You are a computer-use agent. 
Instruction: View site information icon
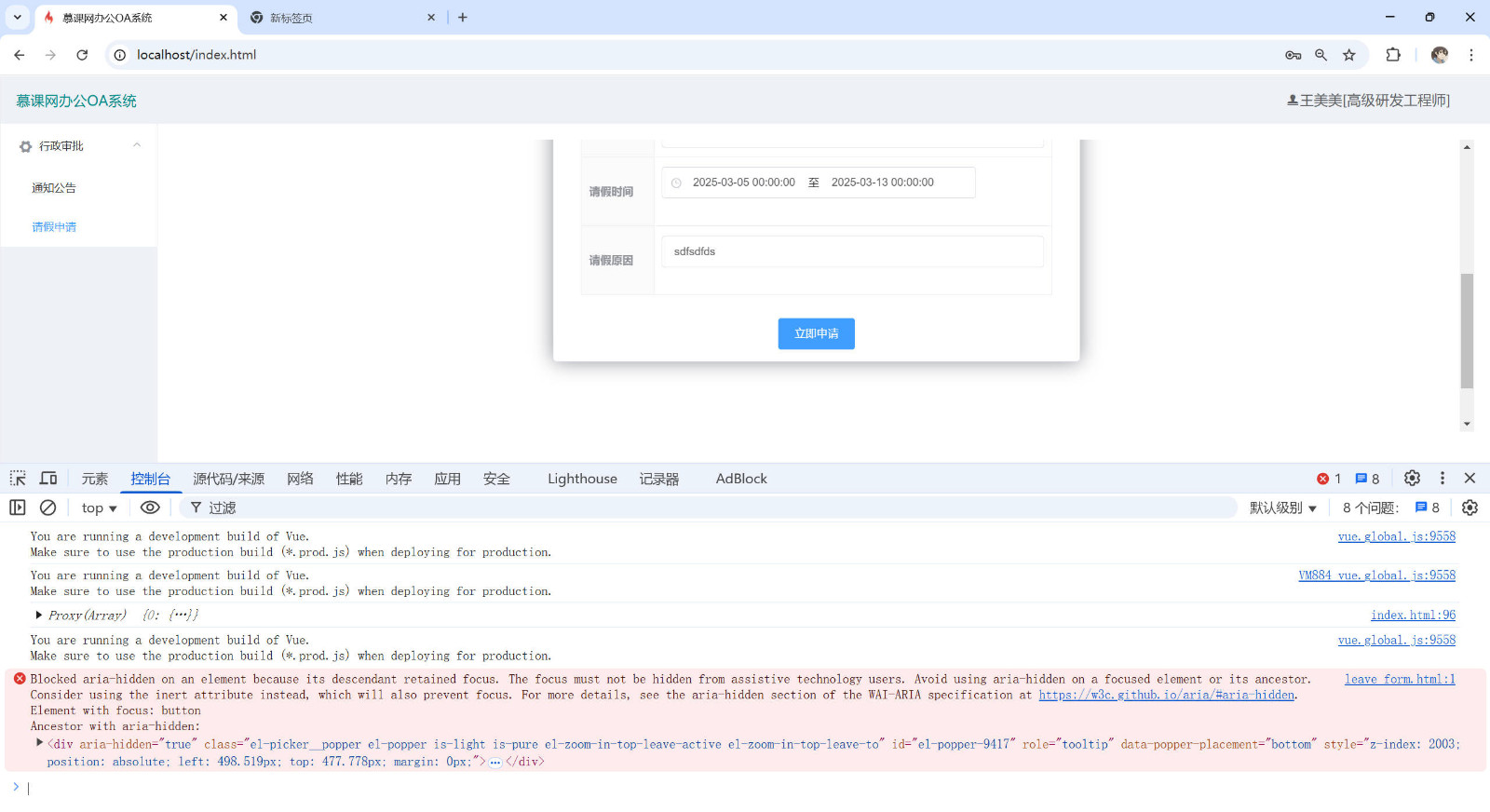coord(119,55)
